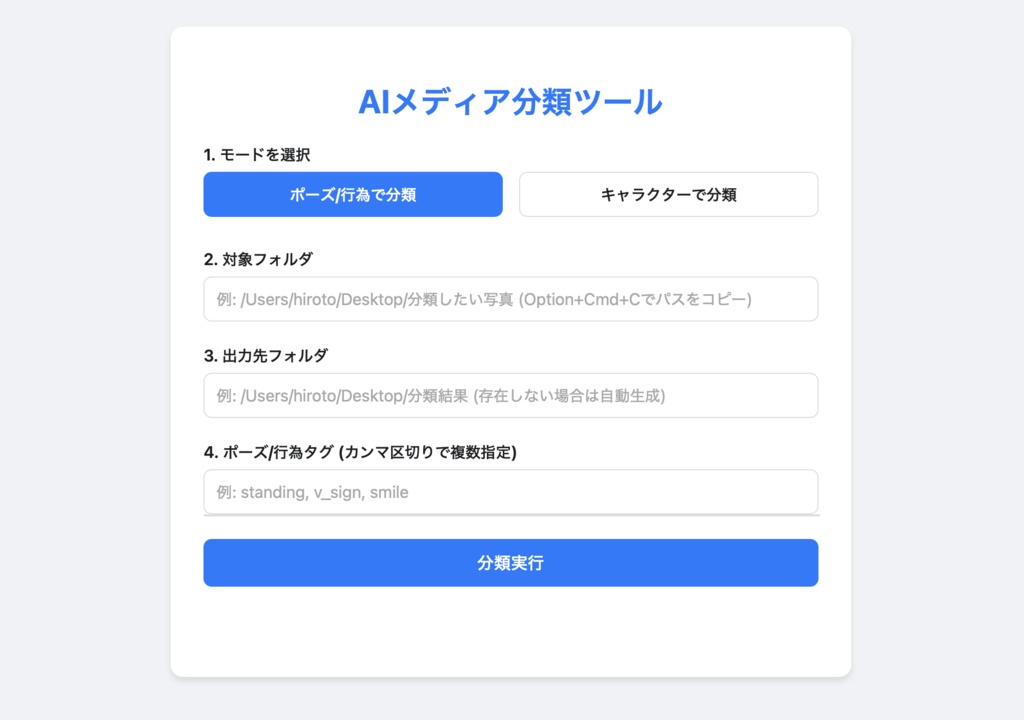Click the '1. モードを選択' label
This screenshot has width=1024, height=720.
click(257, 154)
